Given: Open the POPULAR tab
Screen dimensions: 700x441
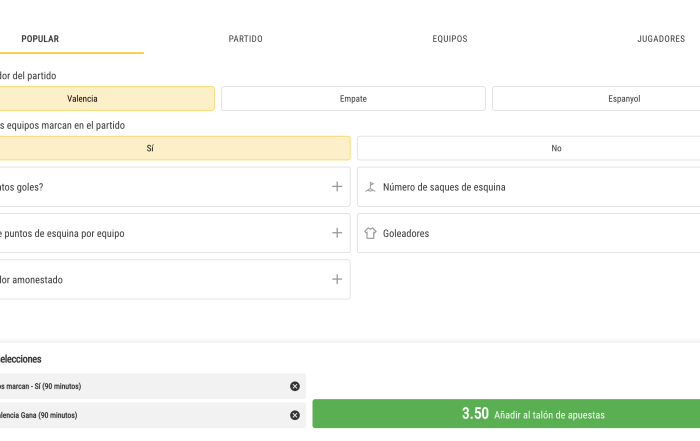Looking at the screenshot, I should (40, 39).
